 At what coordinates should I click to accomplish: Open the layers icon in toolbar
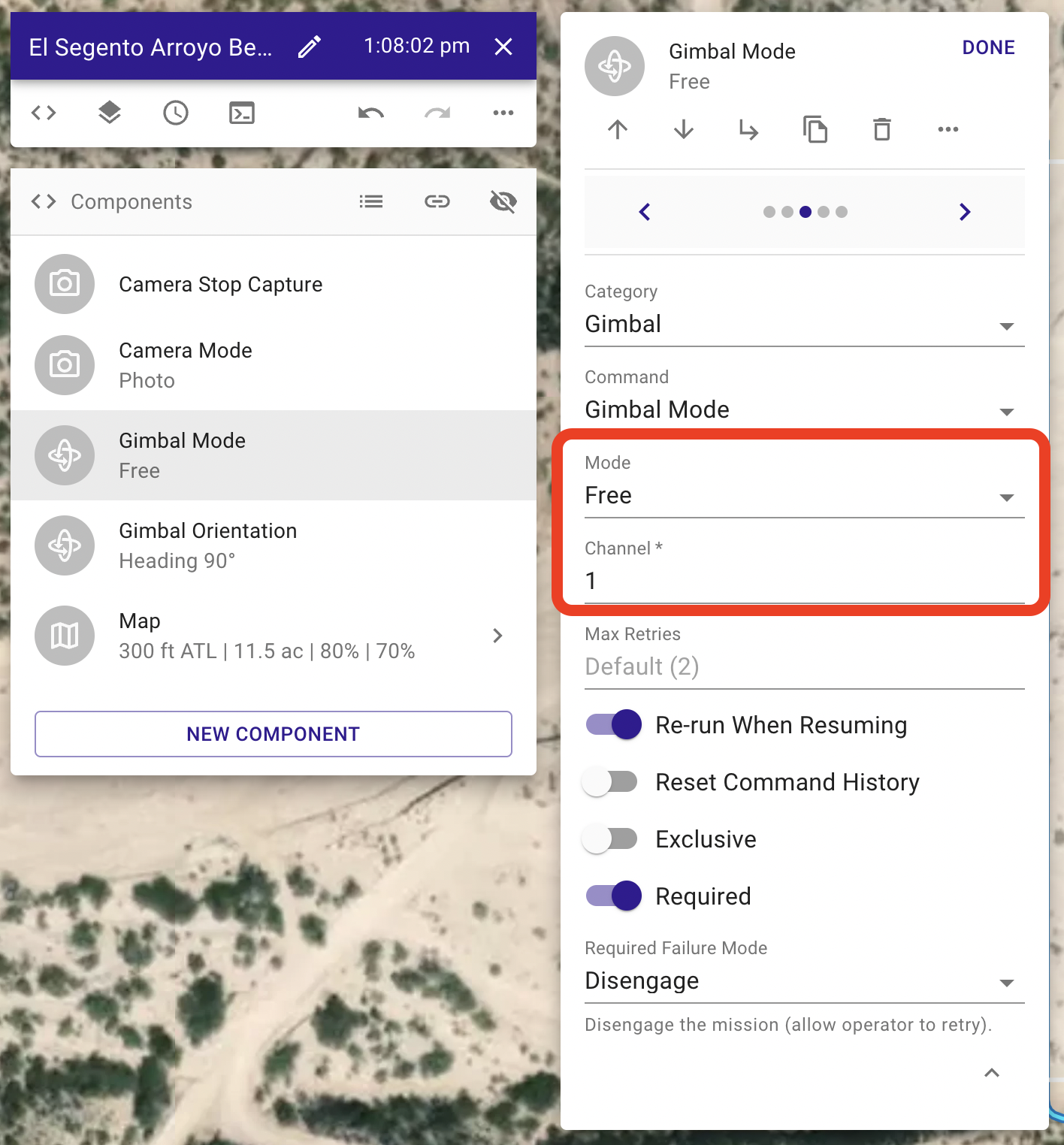[110, 113]
